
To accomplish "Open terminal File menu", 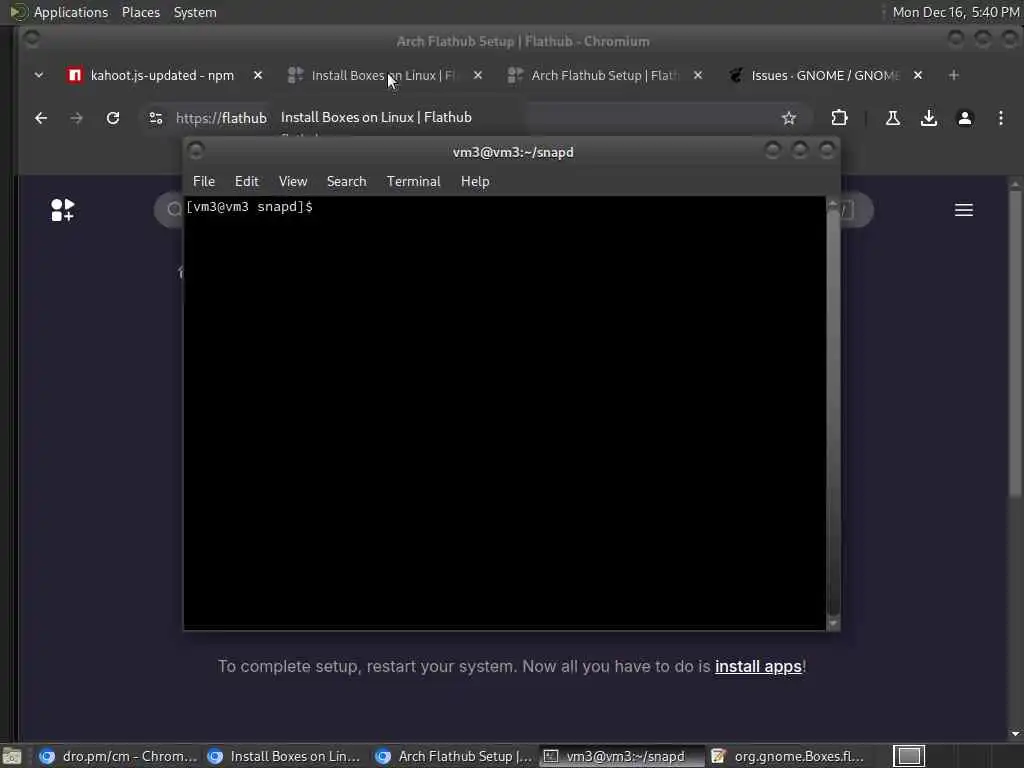I will click(204, 182).
